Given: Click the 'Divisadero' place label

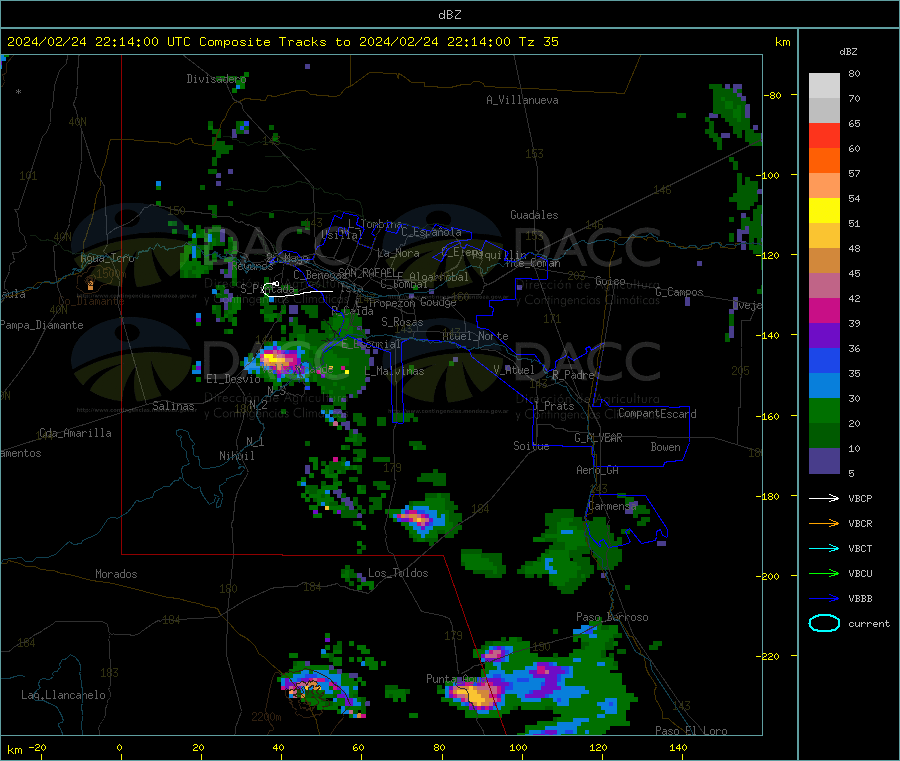Looking at the screenshot, I should pos(216,79).
